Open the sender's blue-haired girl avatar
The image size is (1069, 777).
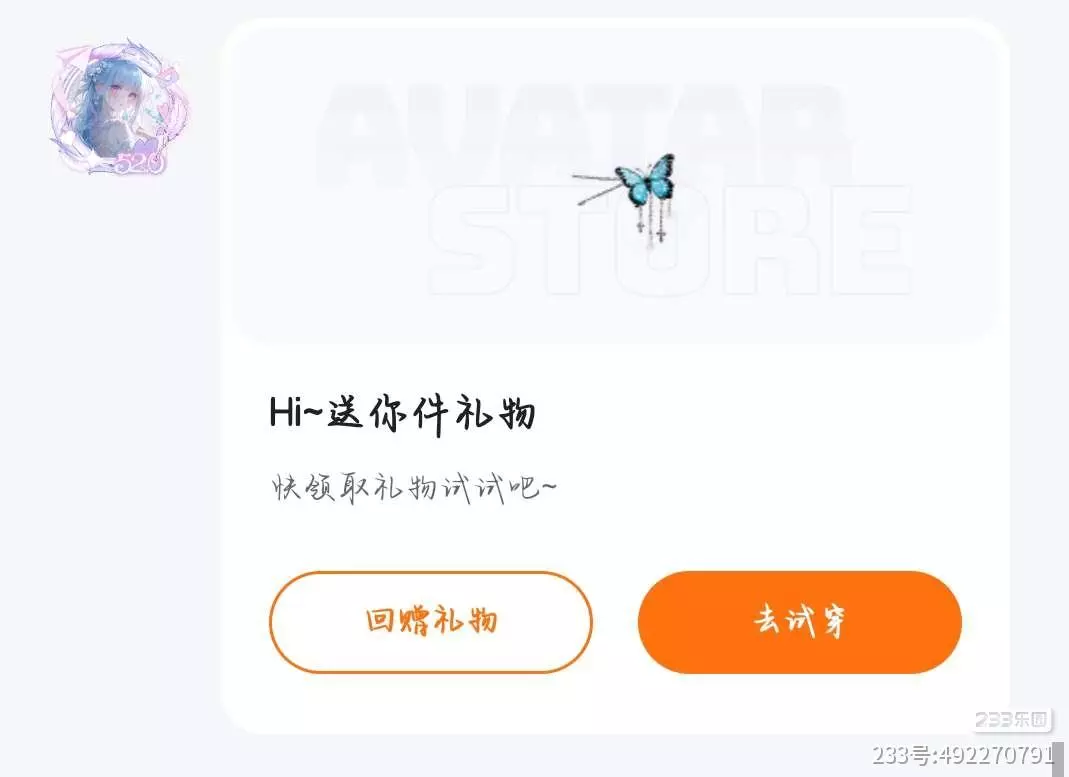115,107
